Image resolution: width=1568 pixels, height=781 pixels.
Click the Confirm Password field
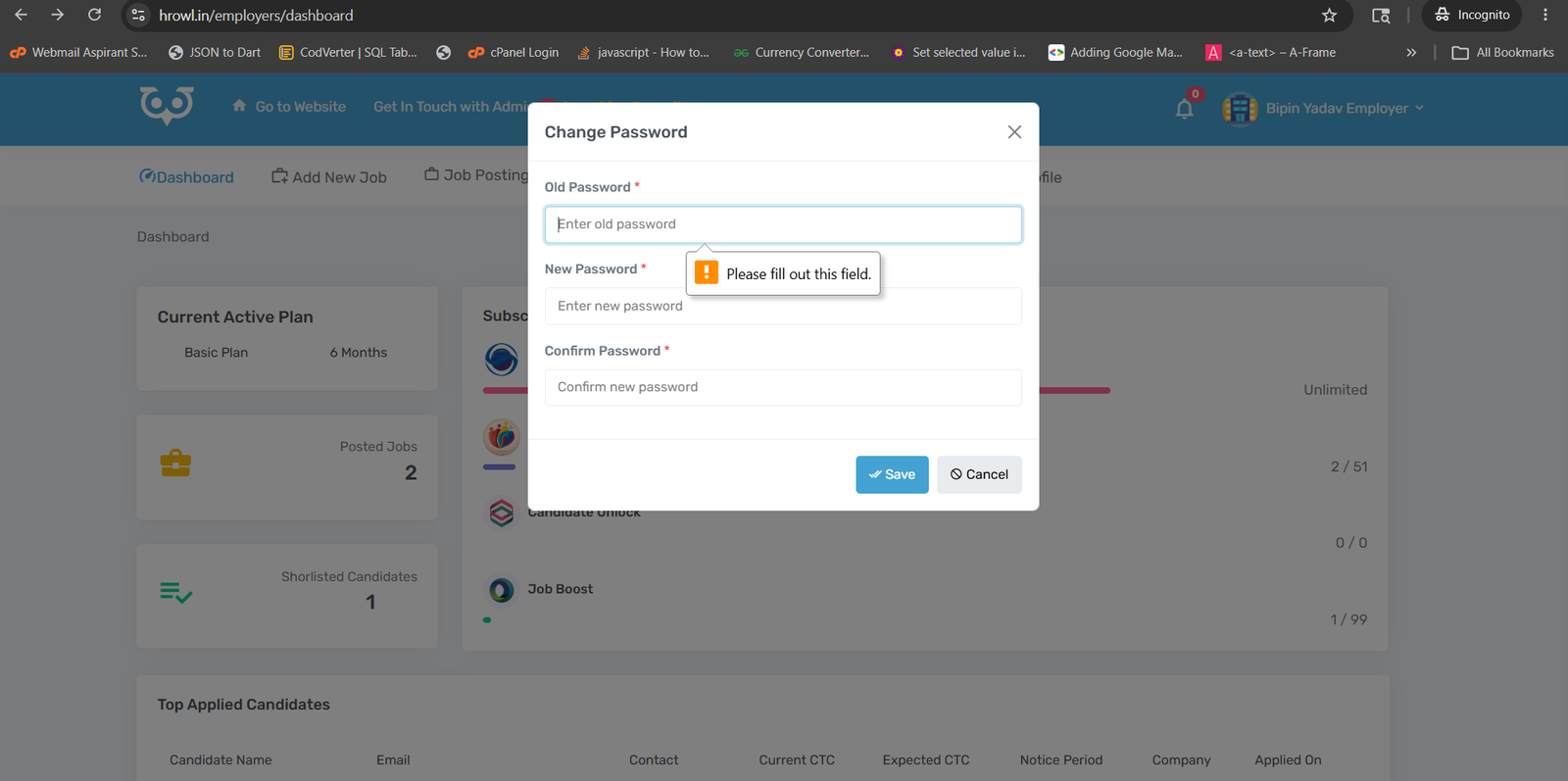pyautogui.click(x=783, y=387)
